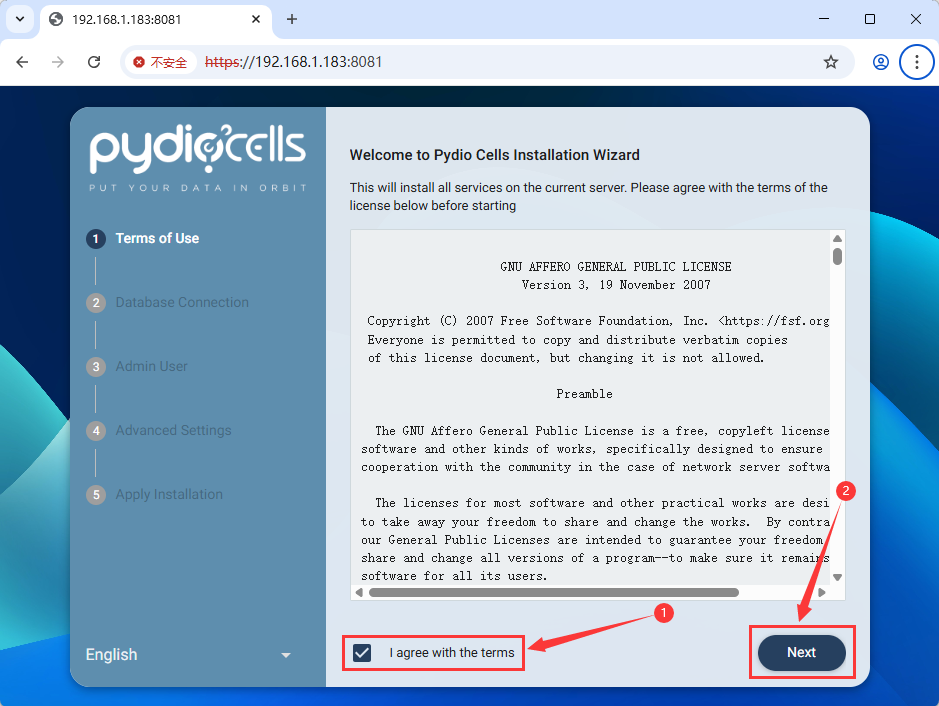This screenshot has width=939, height=706.
Task: Click the browser back arrow icon
Action: click(x=22, y=62)
